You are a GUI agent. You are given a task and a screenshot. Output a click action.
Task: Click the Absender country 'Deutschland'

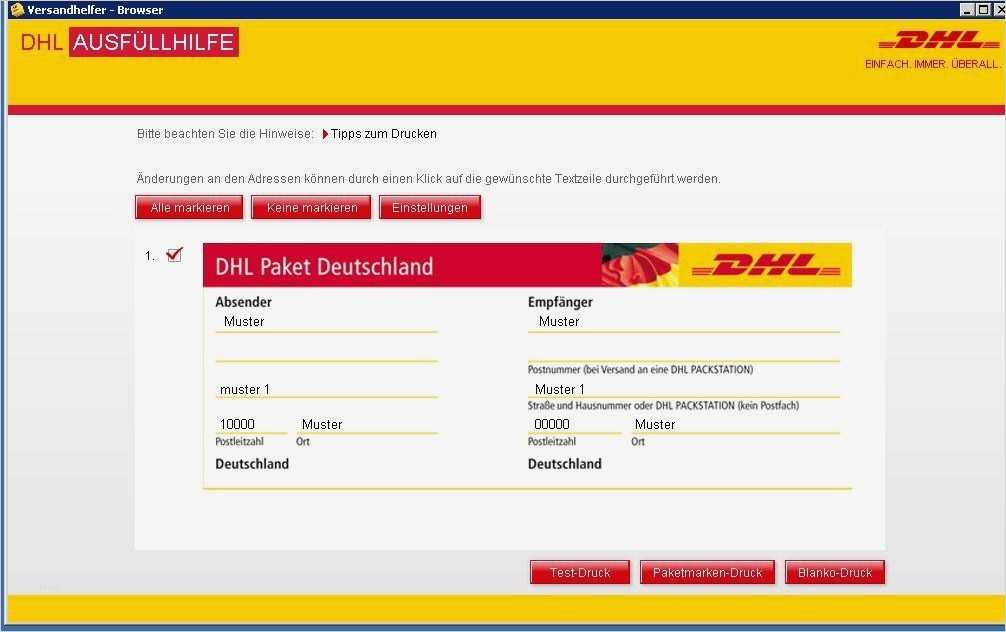[x=252, y=464]
